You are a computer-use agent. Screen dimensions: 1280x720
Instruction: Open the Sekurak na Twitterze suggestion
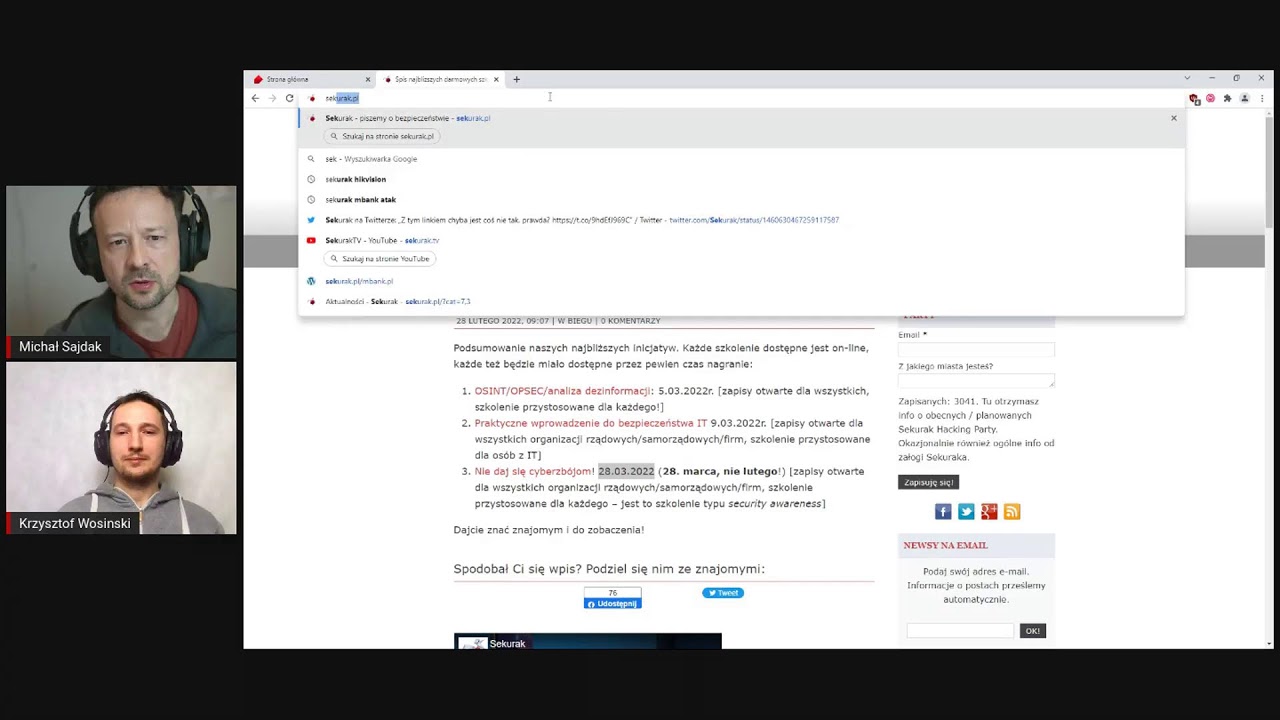tap(741, 220)
